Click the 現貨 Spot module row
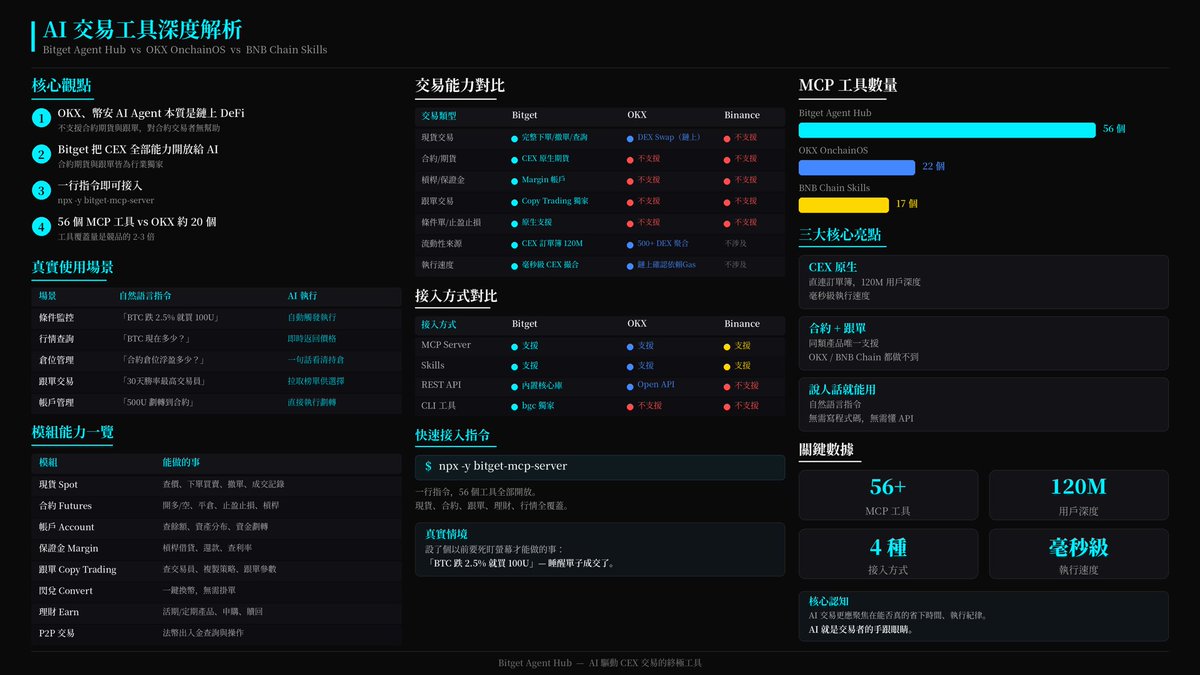The height and width of the screenshot is (675, 1200). tap(216, 484)
